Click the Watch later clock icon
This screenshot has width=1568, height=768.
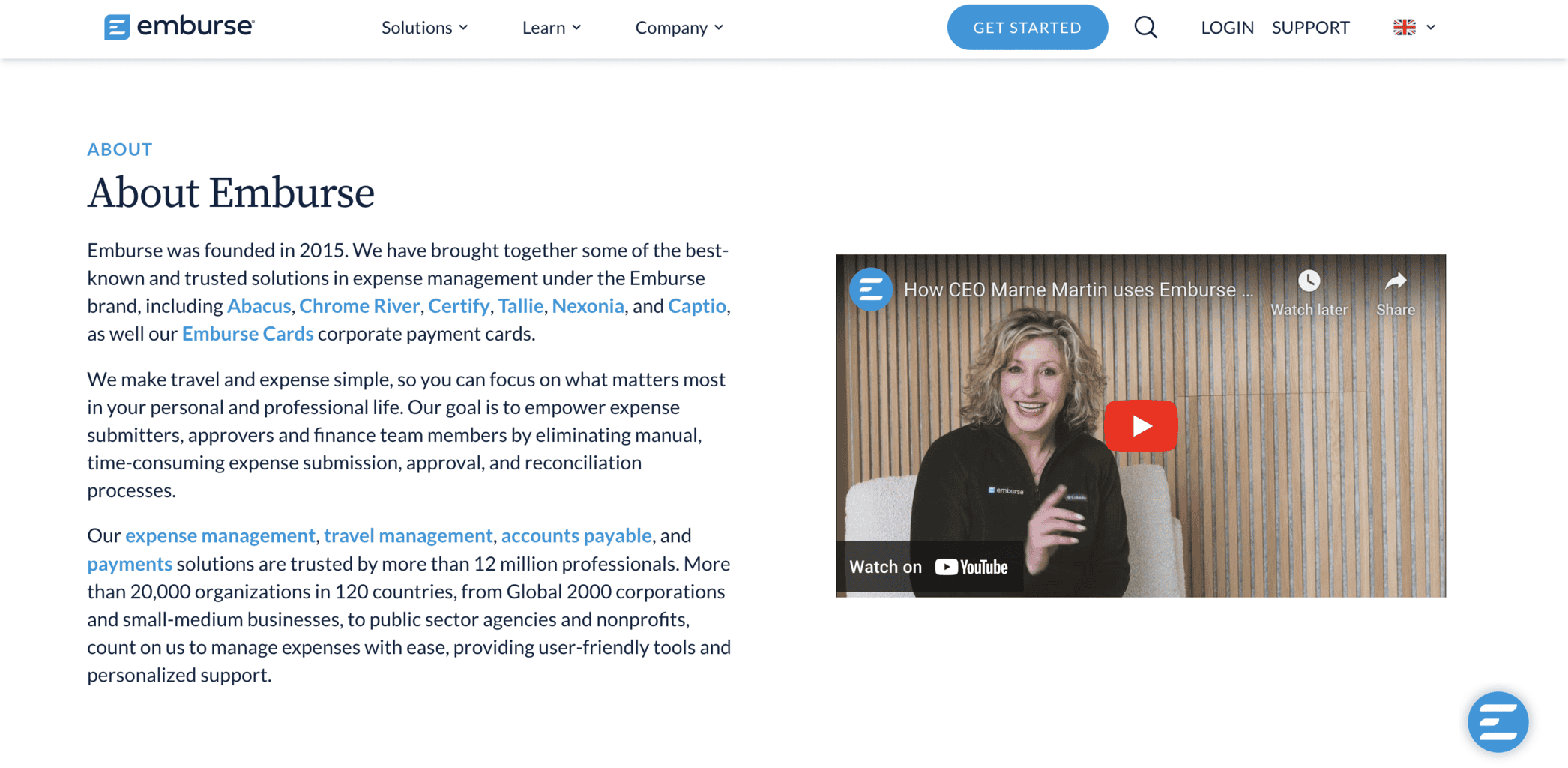coord(1309,282)
